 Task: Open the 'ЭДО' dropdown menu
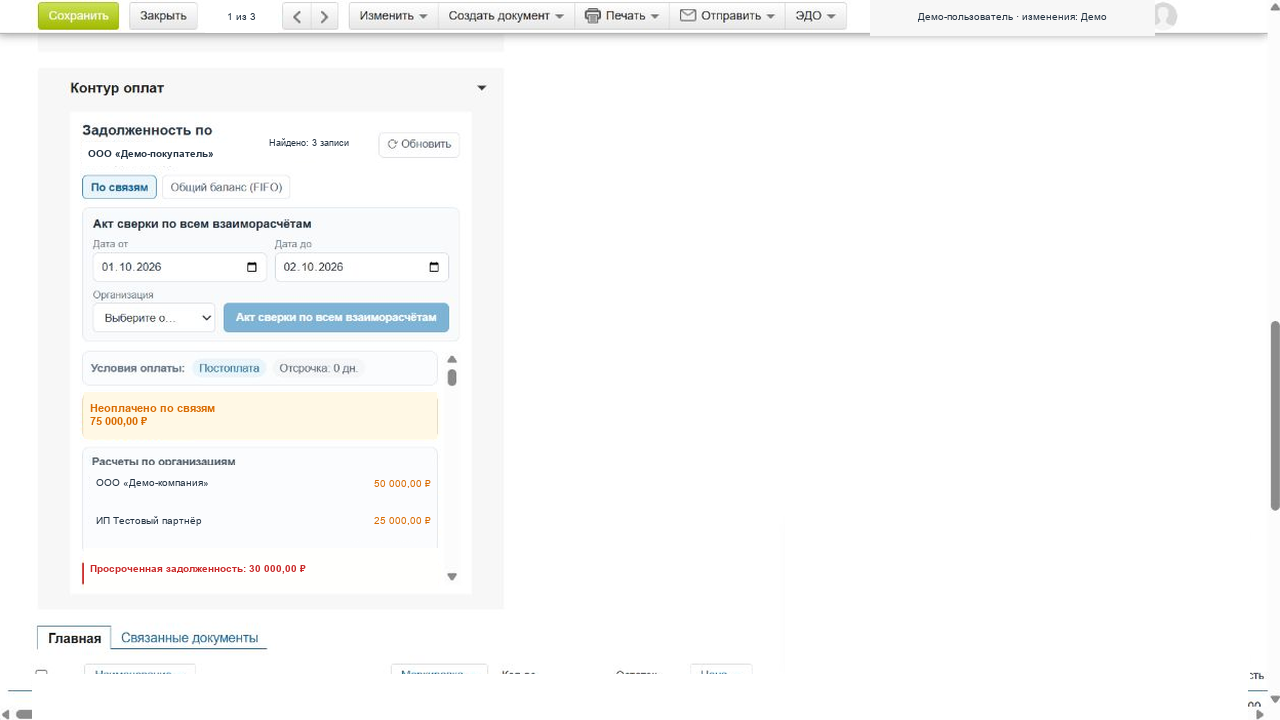pyautogui.click(x=816, y=16)
